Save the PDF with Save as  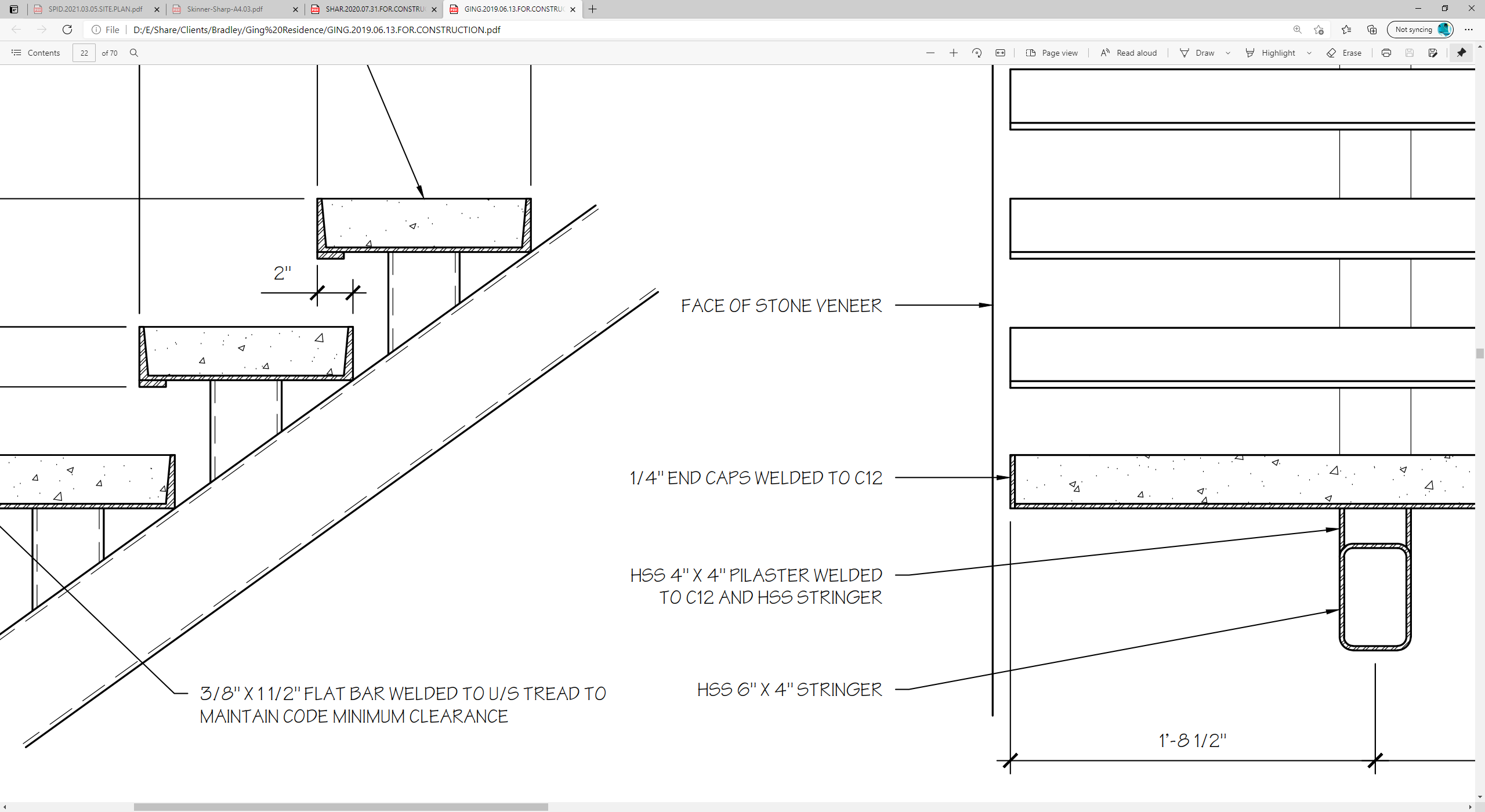point(1433,53)
